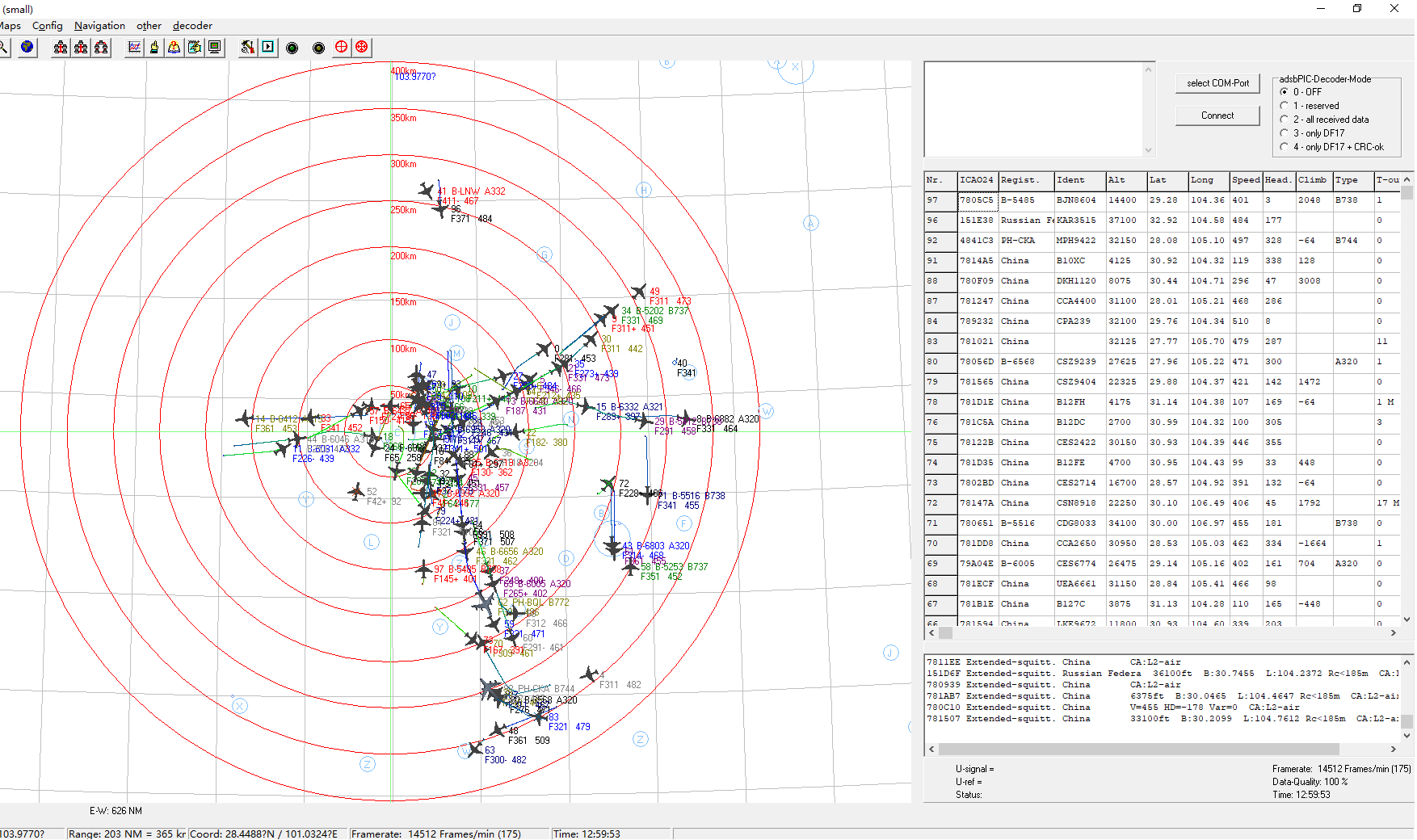This screenshot has width=1417, height=840.
Task: Click the green round LED icon
Action: click(x=292, y=48)
